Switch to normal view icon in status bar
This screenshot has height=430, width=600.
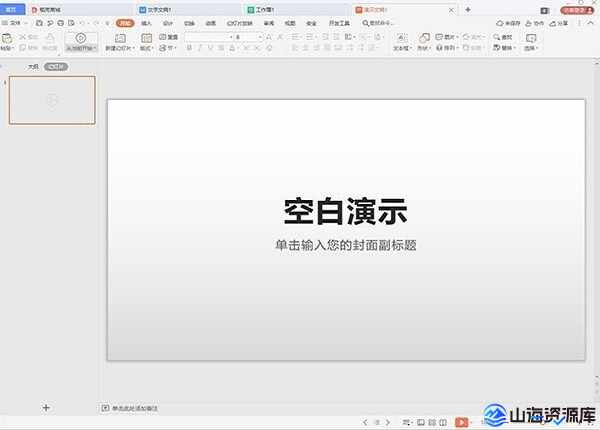[x=421, y=422]
